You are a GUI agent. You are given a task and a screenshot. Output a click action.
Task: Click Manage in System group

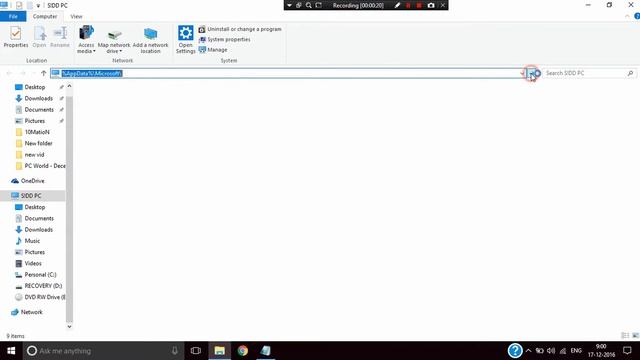point(213,50)
